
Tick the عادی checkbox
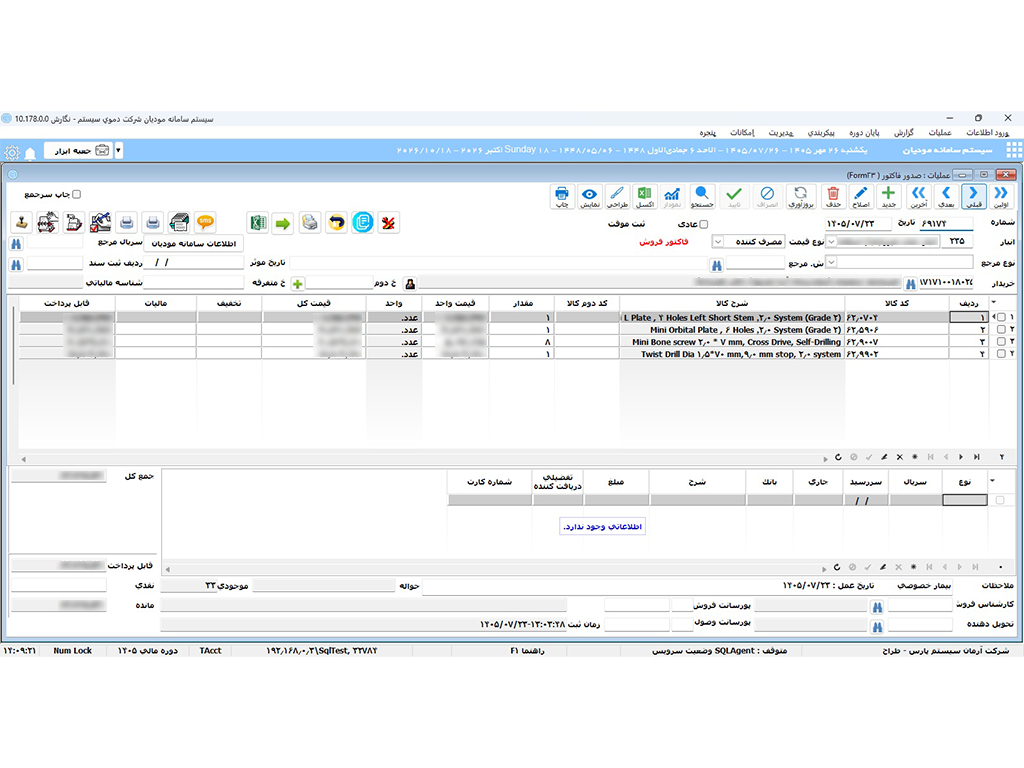703,224
